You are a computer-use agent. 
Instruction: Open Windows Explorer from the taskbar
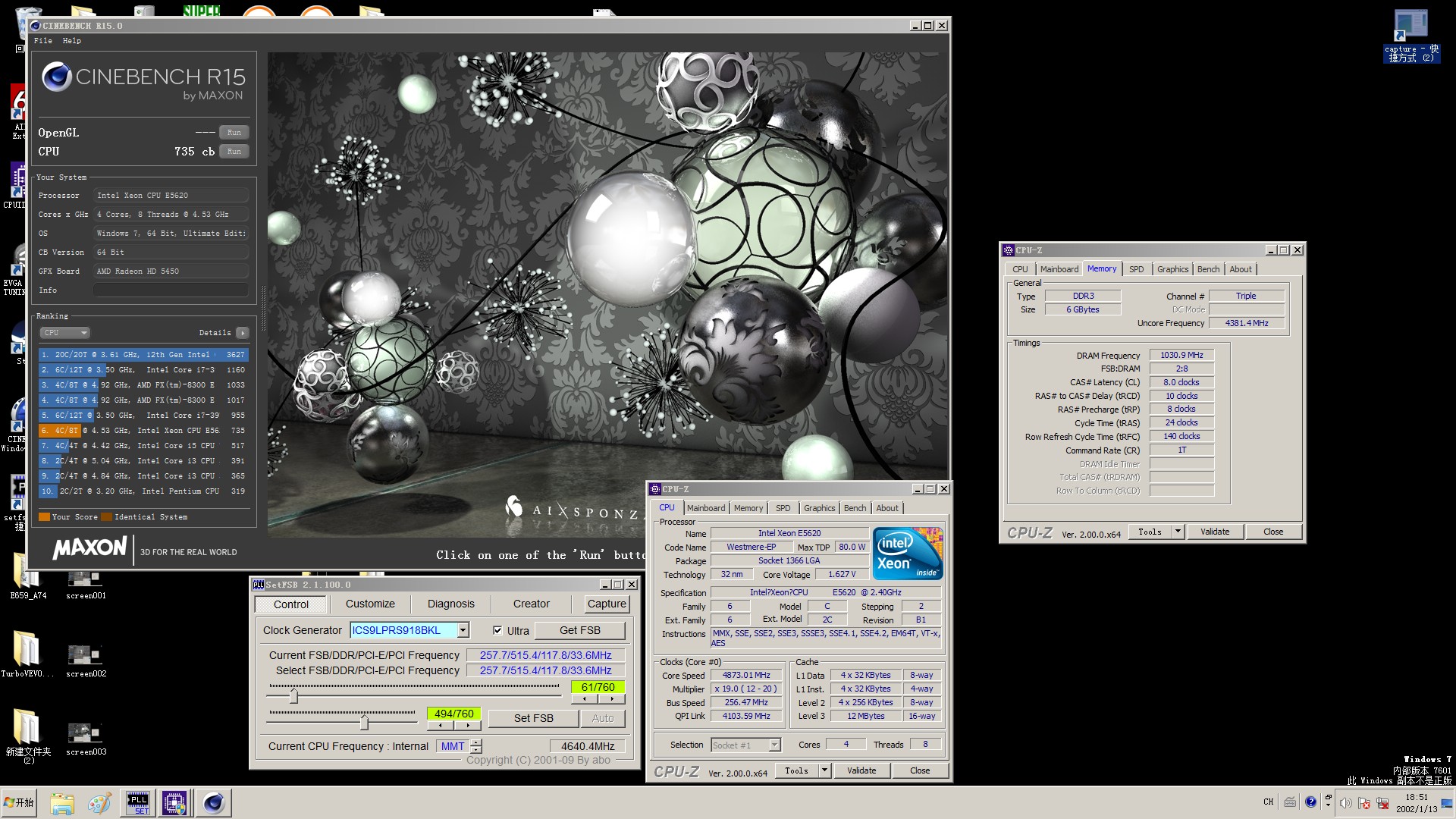coord(62,803)
